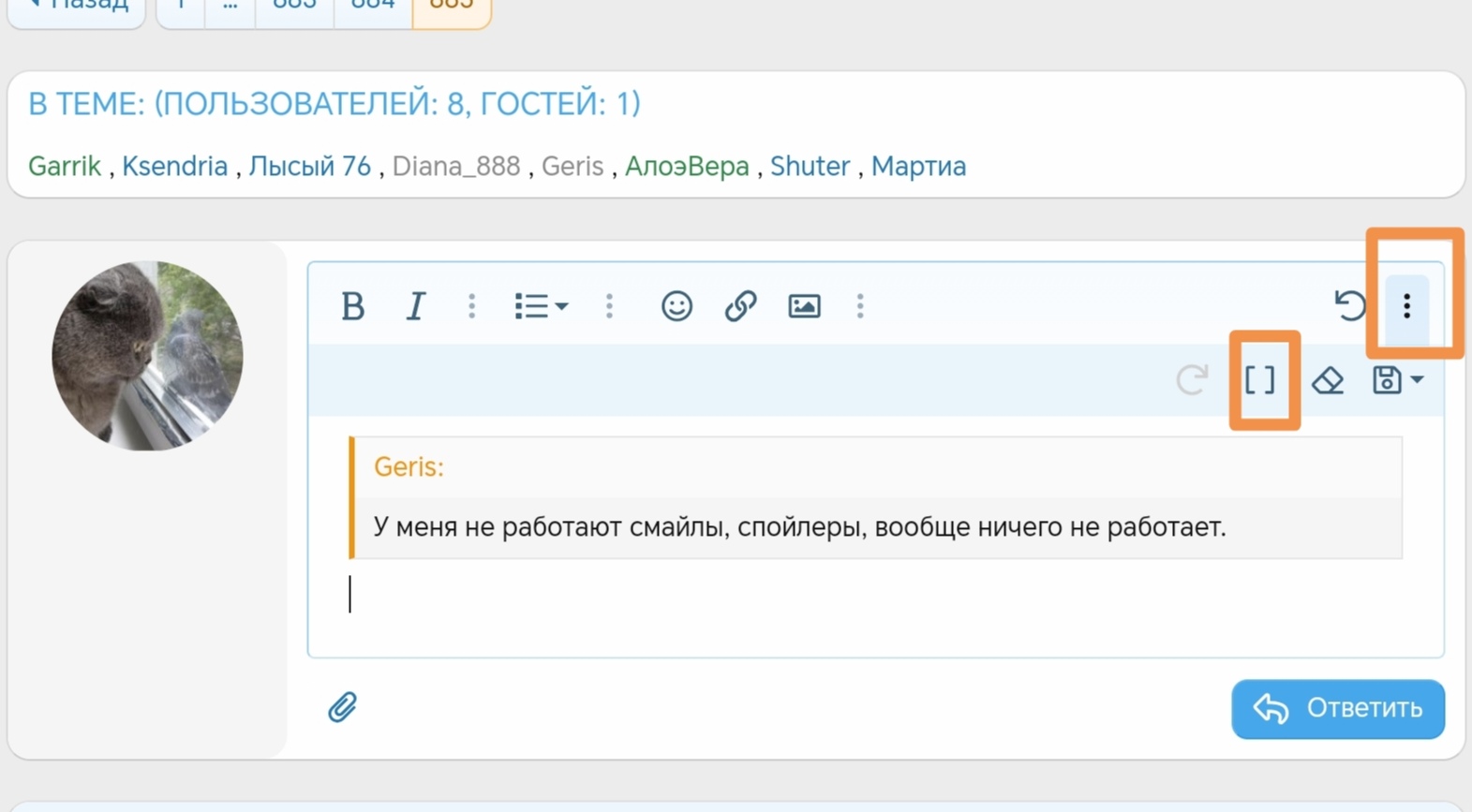The image size is (1472, 812).
Task: Redo the last undone edit
Action: (x=1192, y=380)
